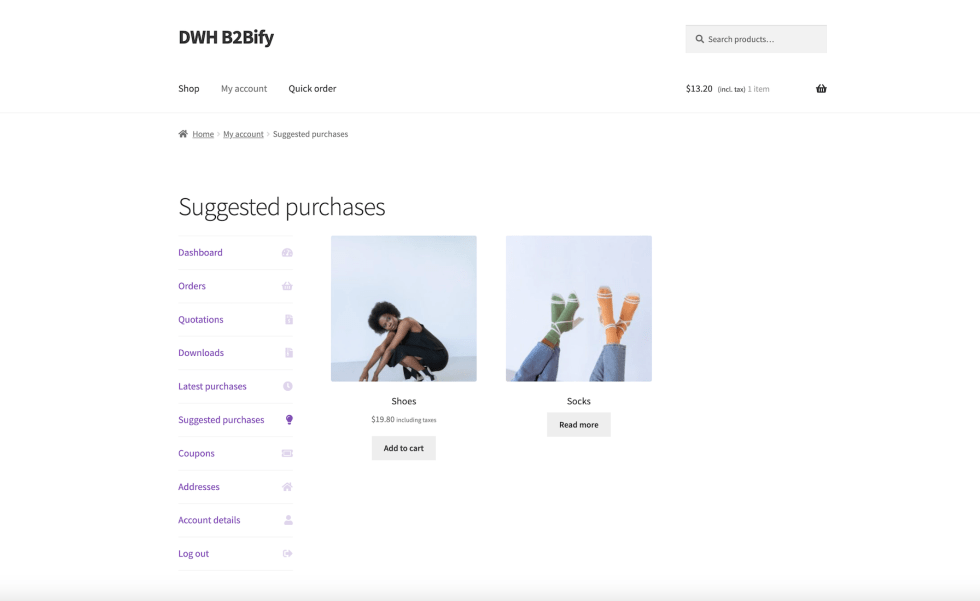Click the Dashboard gauge icon

point(287,253)
